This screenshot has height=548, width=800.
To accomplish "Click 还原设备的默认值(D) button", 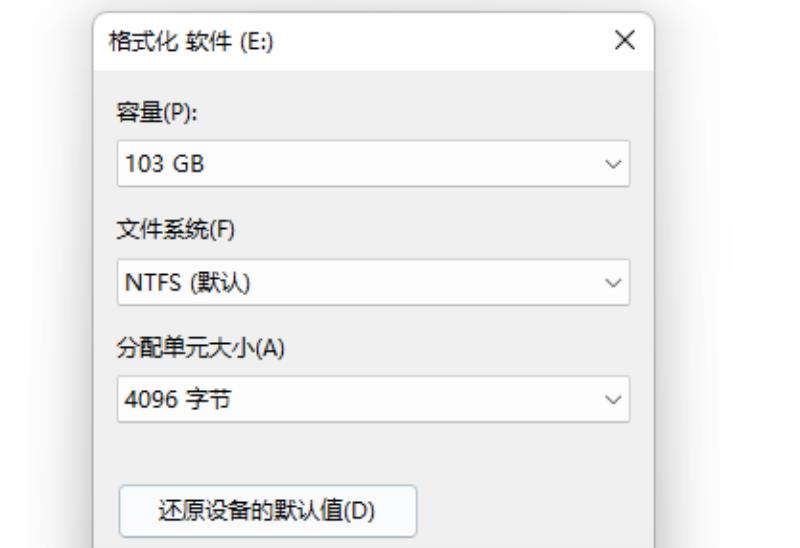I will 268,511.
